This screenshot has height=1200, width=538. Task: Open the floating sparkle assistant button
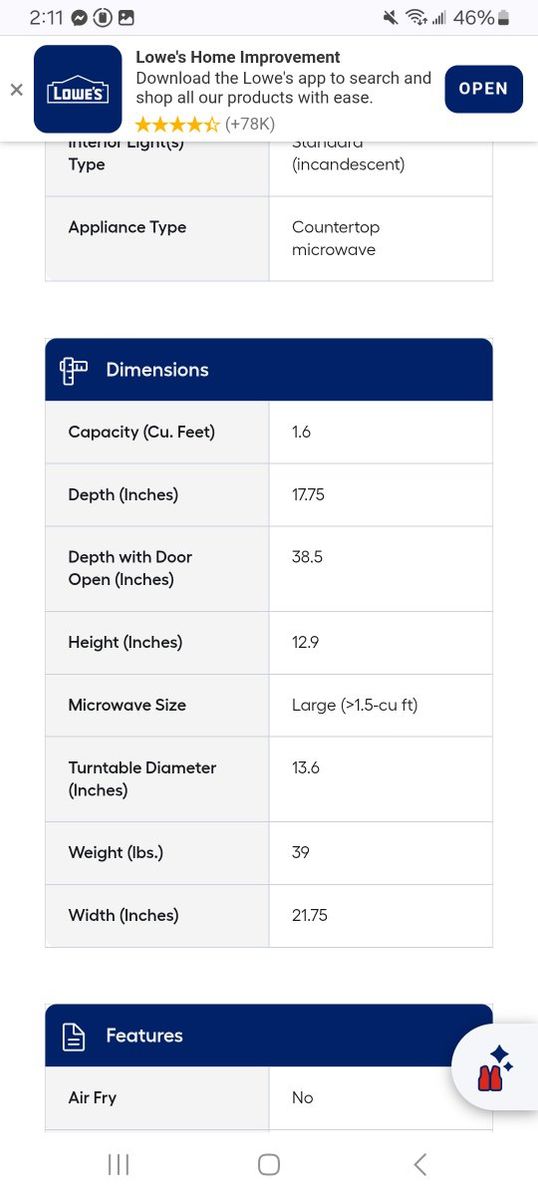coord(495,1069)
